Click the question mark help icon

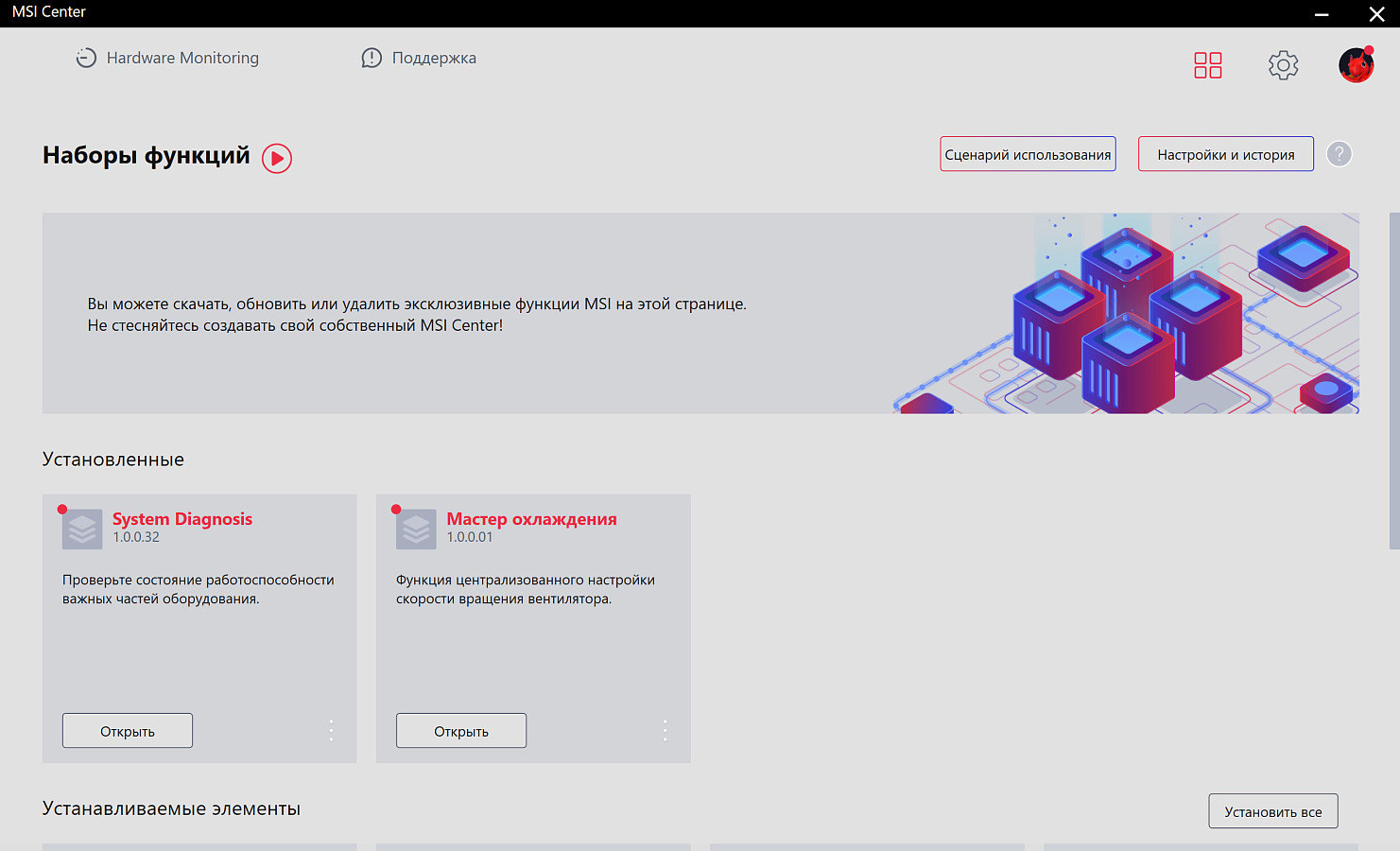click(x=1339, y=154)
